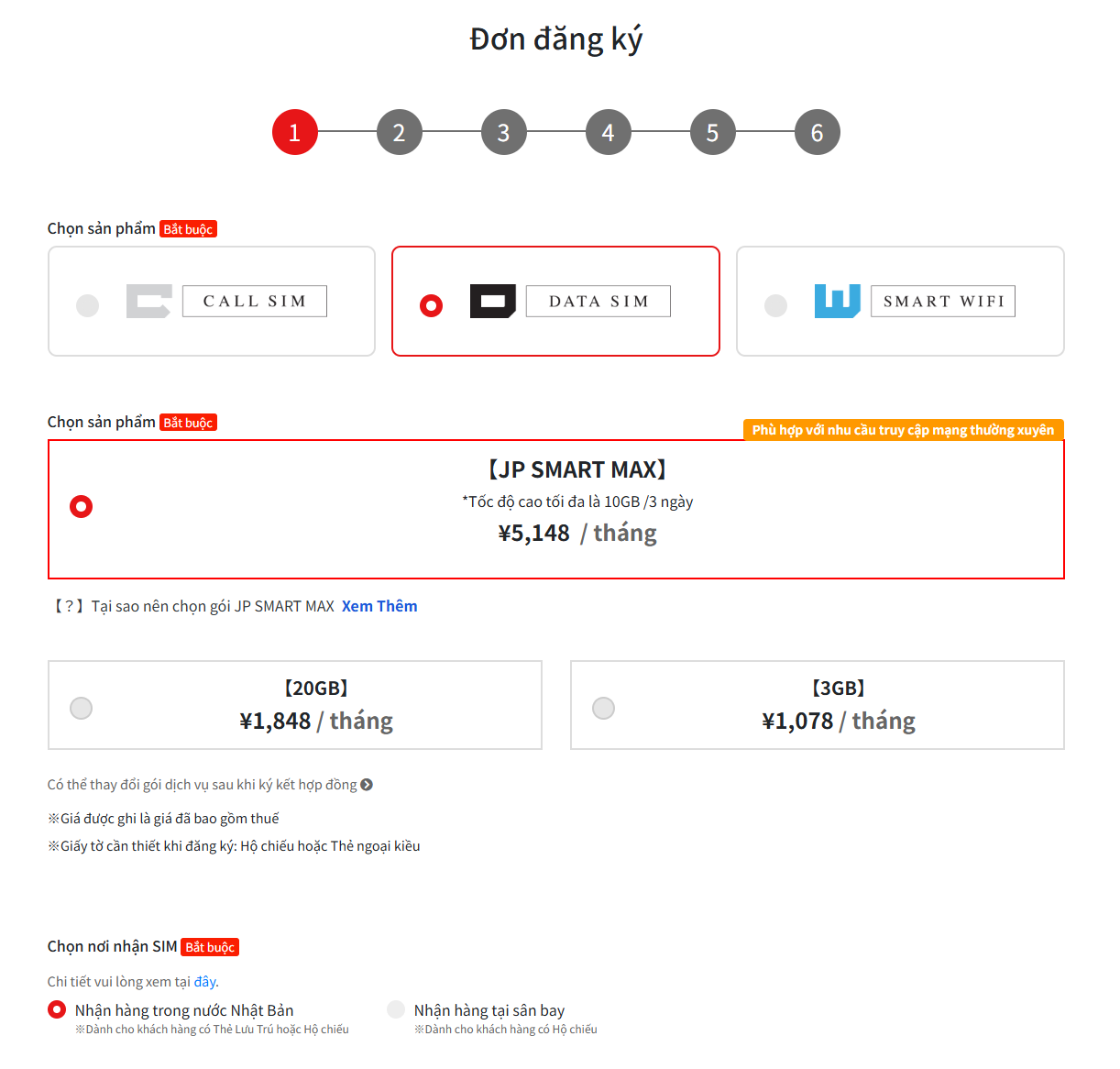This screenshot has height=1069, width=1120.
Task: Select 'Nhận hàng tại sân bay' option
Action: pos(396,1009)
